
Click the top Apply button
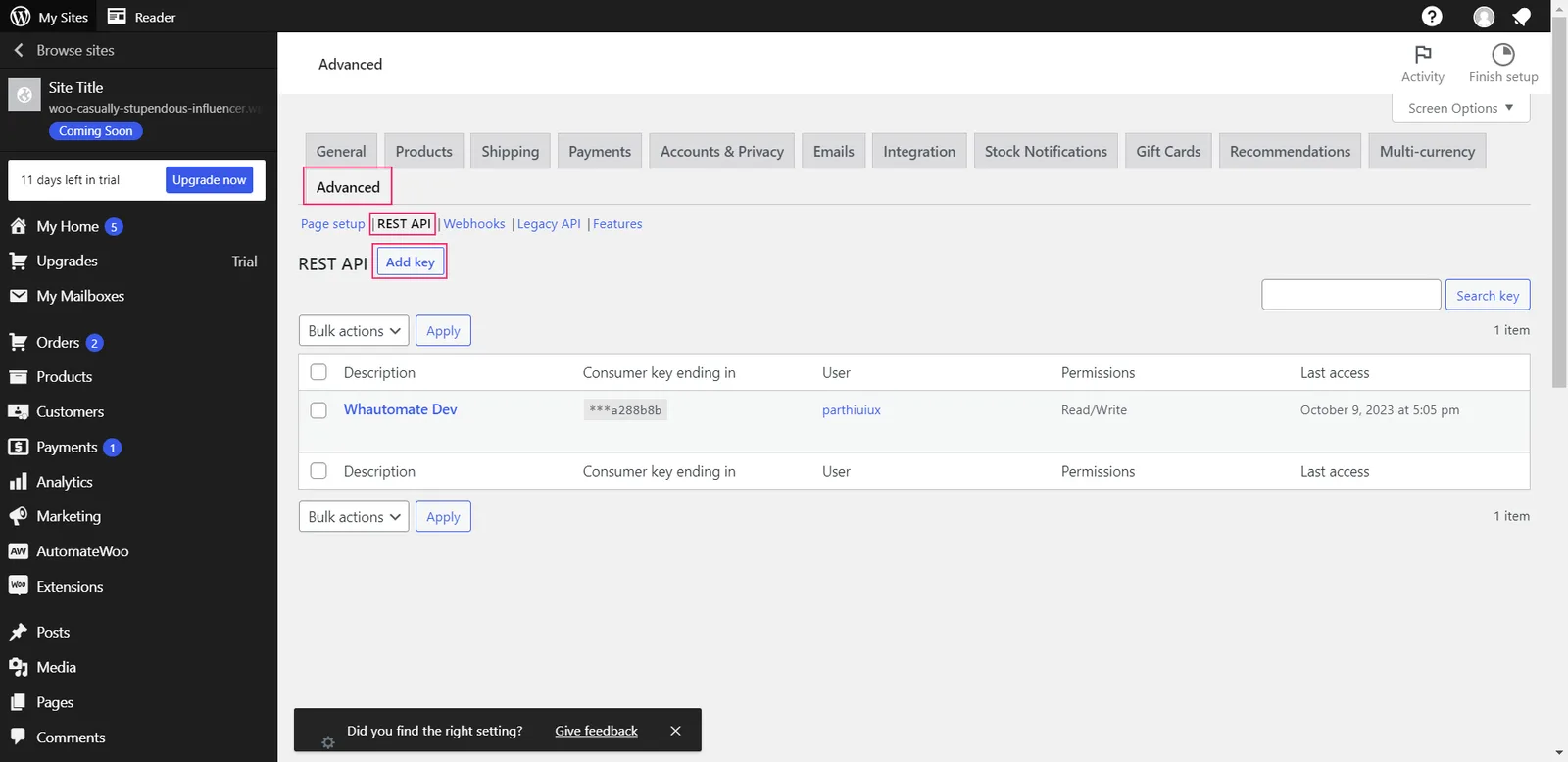click(443, 331)
